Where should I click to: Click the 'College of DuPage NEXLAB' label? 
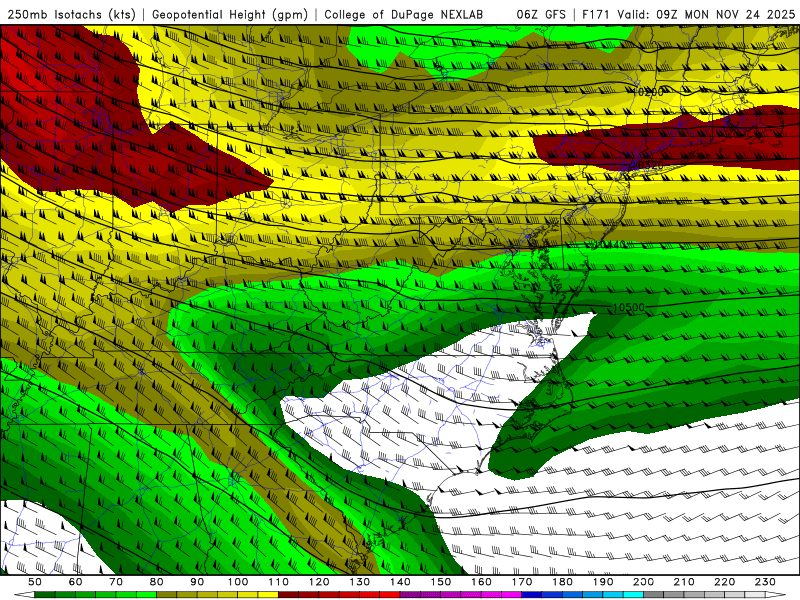(x=403, y=14)
